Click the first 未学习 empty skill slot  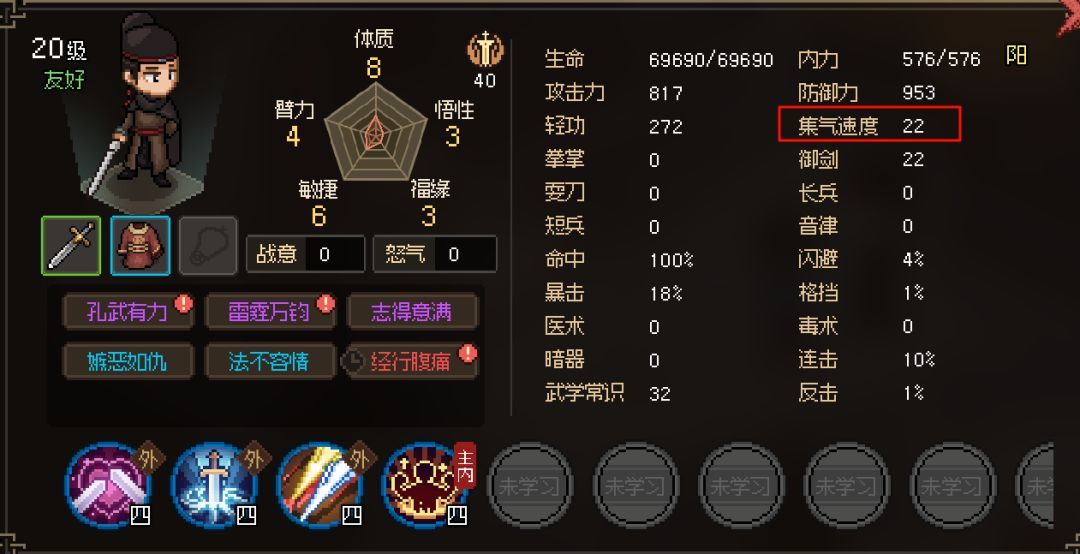point(530,485)
